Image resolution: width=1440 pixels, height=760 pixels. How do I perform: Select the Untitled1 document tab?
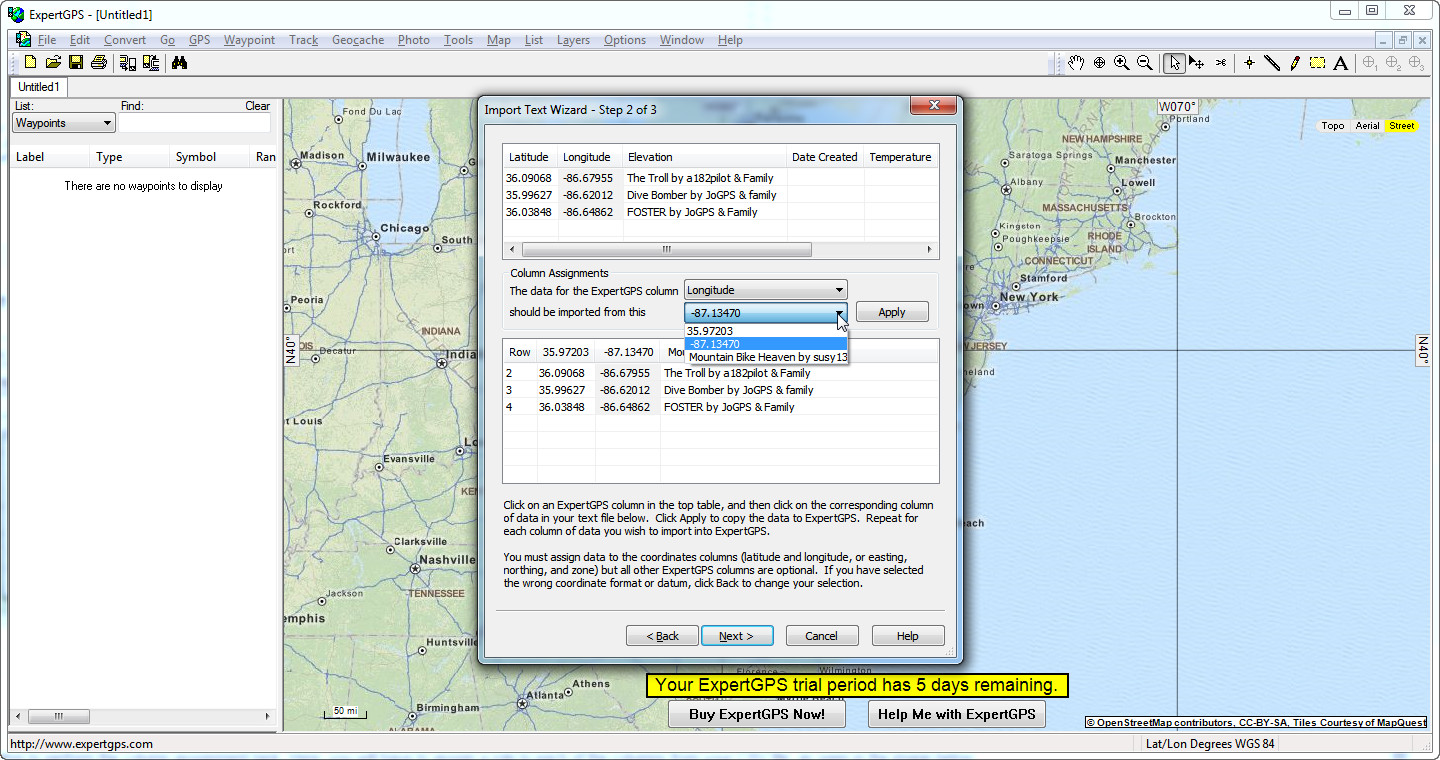point(39,87)
